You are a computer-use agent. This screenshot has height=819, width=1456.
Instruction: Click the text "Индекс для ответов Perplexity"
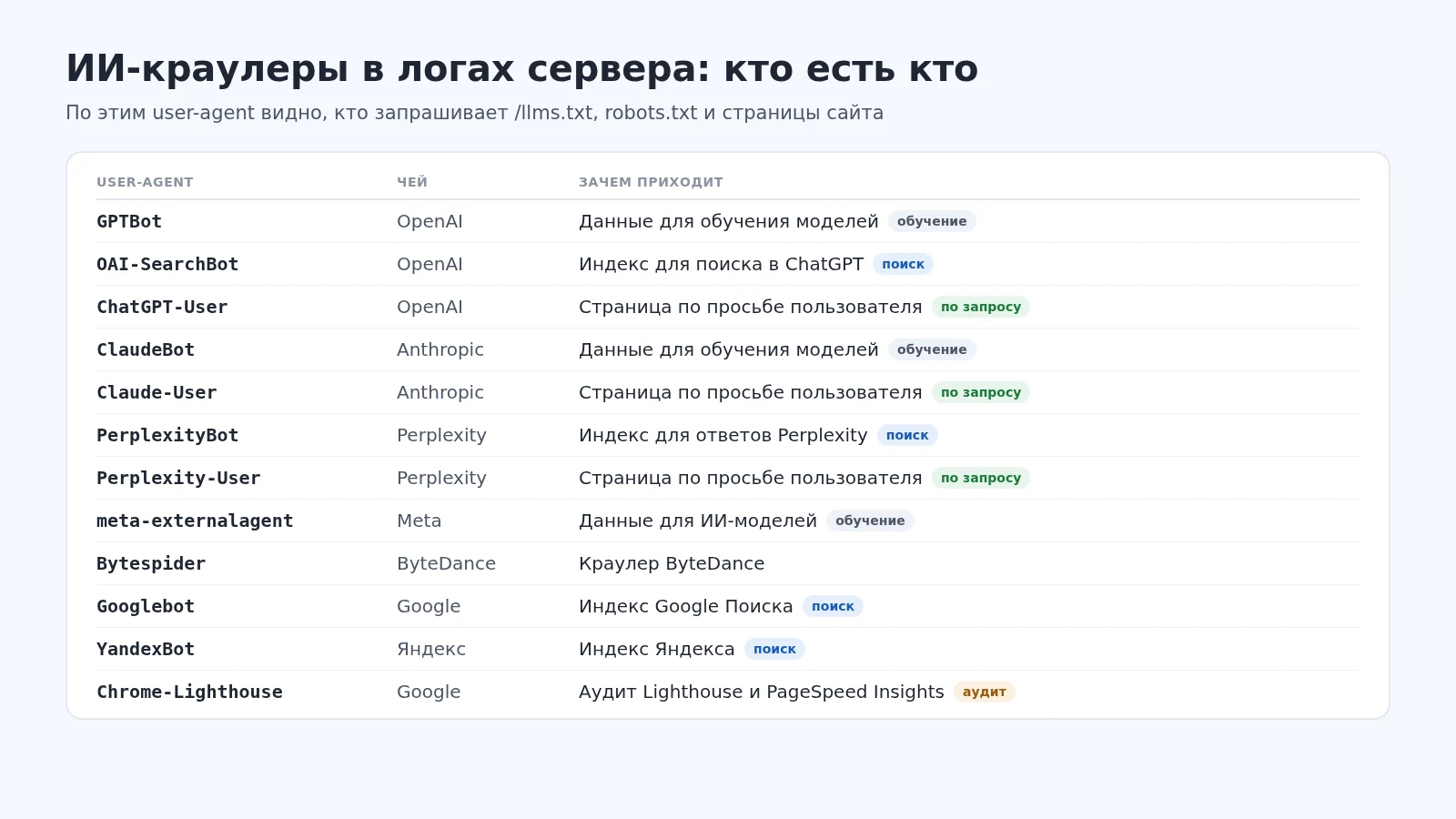(723, 435)
